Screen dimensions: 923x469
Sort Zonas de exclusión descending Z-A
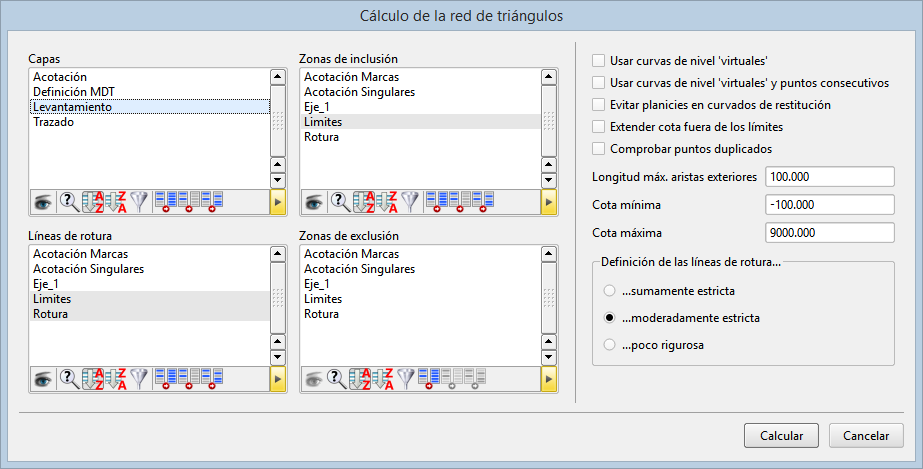pos(383,379)
